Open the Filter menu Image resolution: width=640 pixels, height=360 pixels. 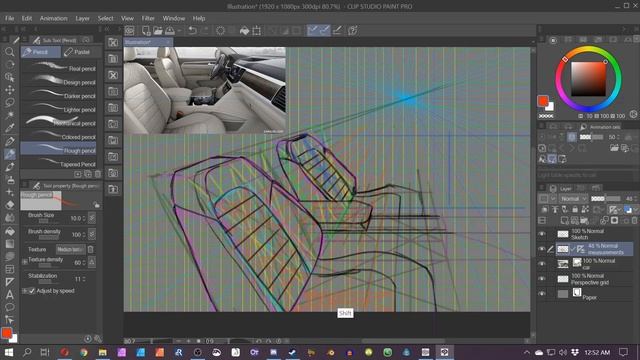pos(148,18)
